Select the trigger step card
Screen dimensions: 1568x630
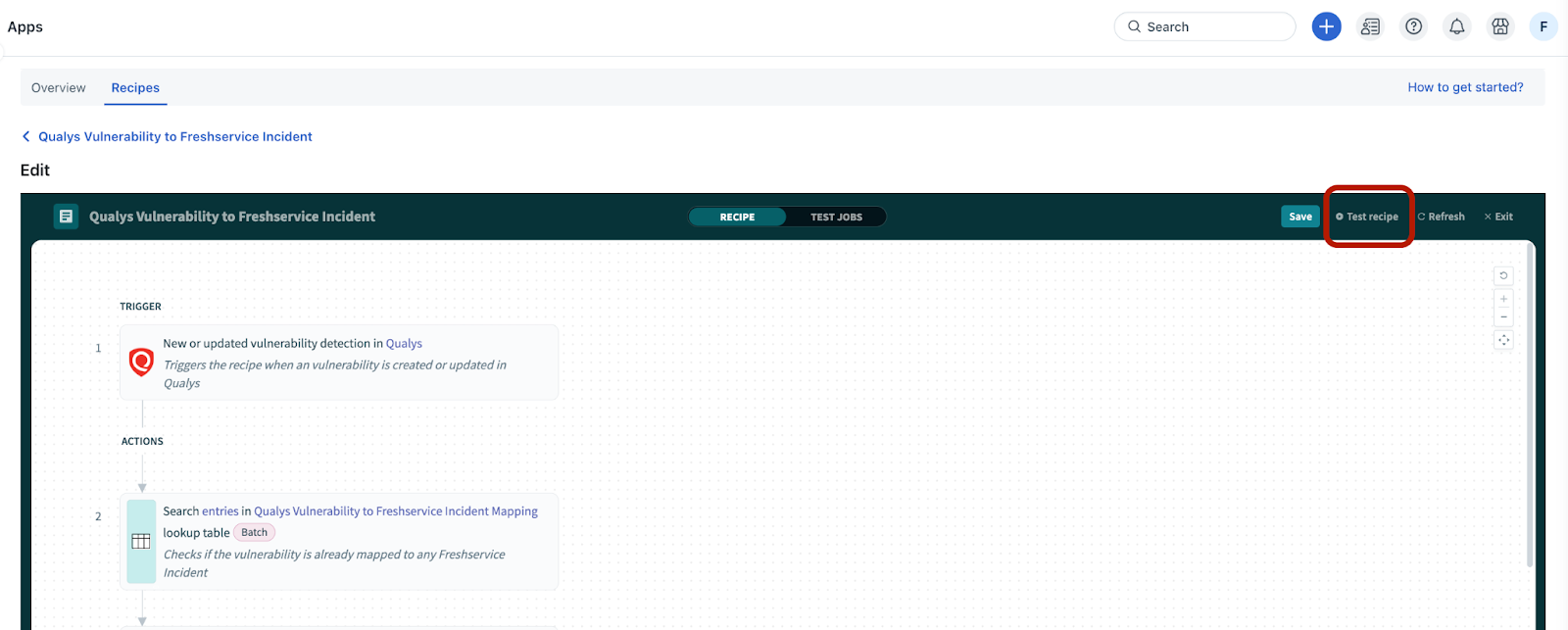[339, 363]
